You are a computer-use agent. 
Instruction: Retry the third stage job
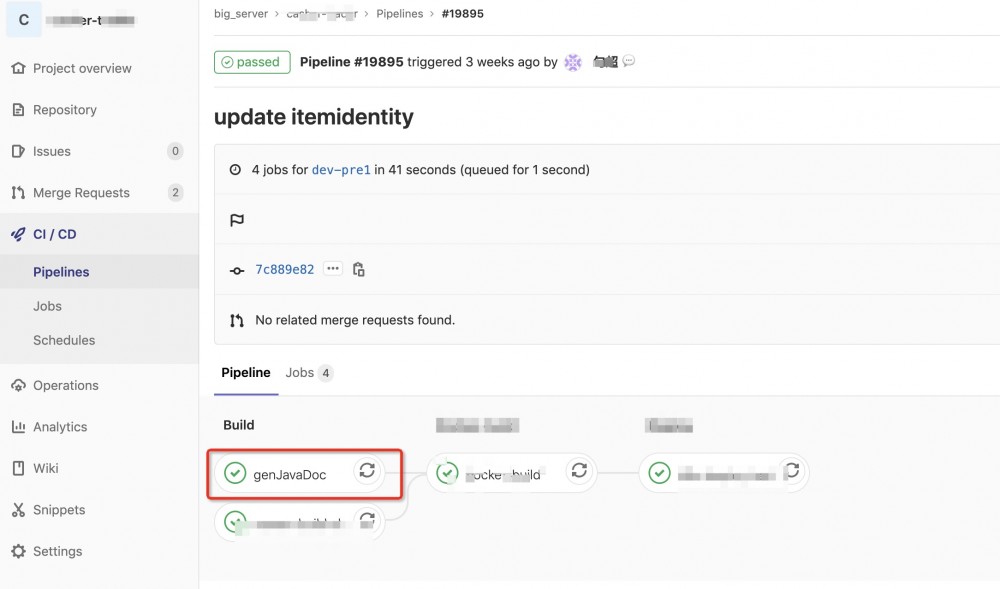(791, 471)
